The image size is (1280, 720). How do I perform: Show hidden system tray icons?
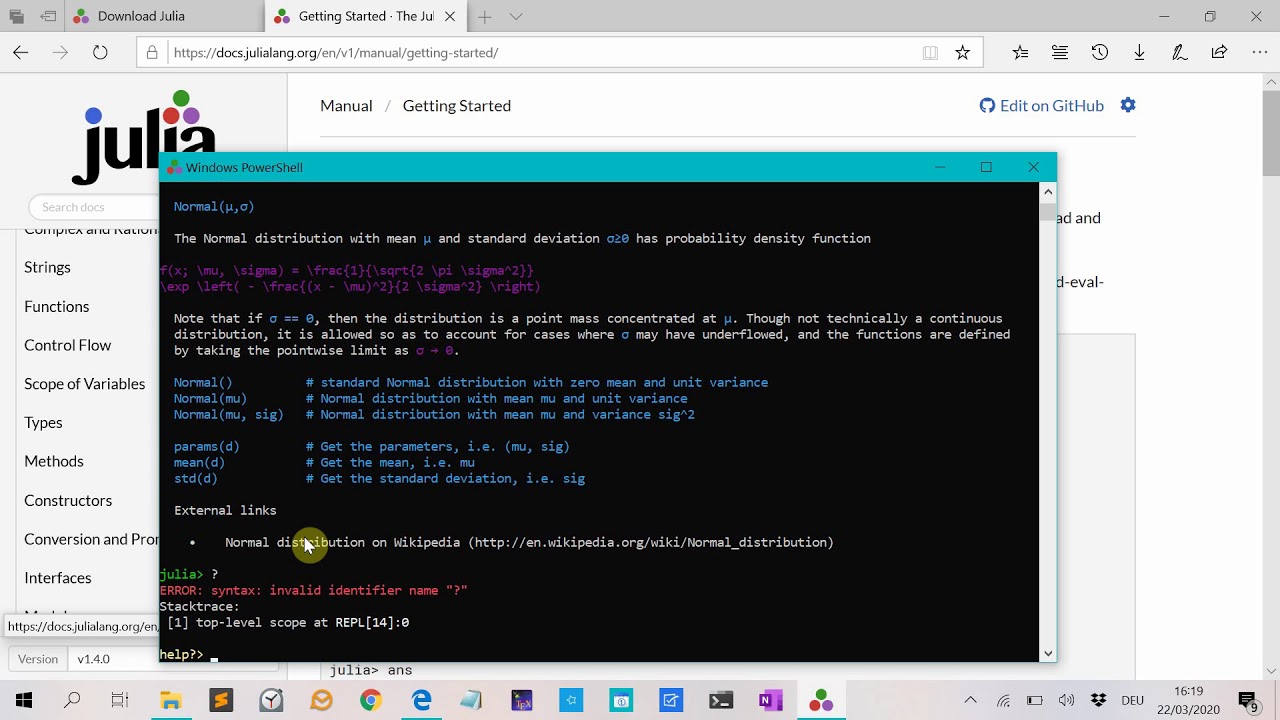point(970,700)
